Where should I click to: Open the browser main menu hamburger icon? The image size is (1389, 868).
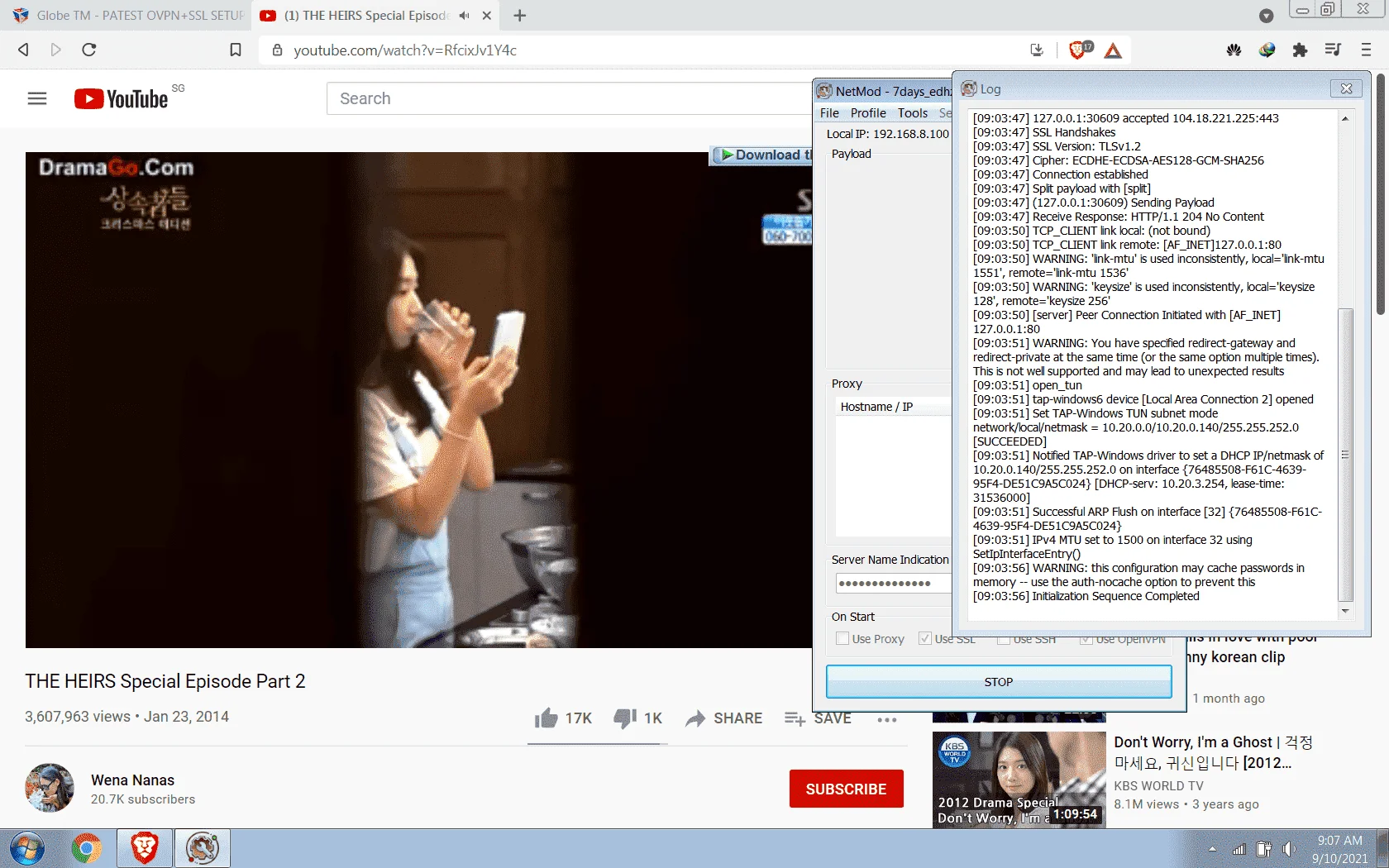click(x=1366, y=50)
